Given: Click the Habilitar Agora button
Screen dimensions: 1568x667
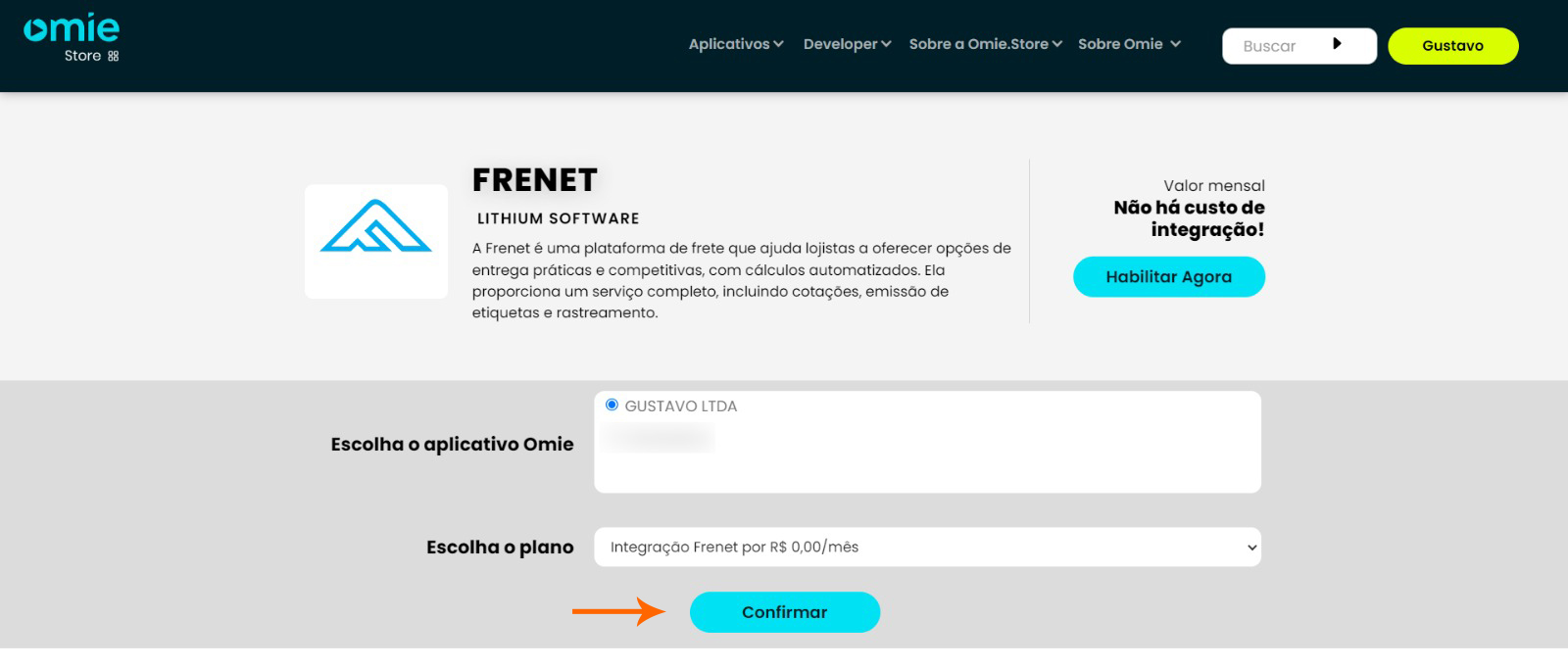Looking at the screenshot, I should pyautogui.click(x=1168, y=276).
